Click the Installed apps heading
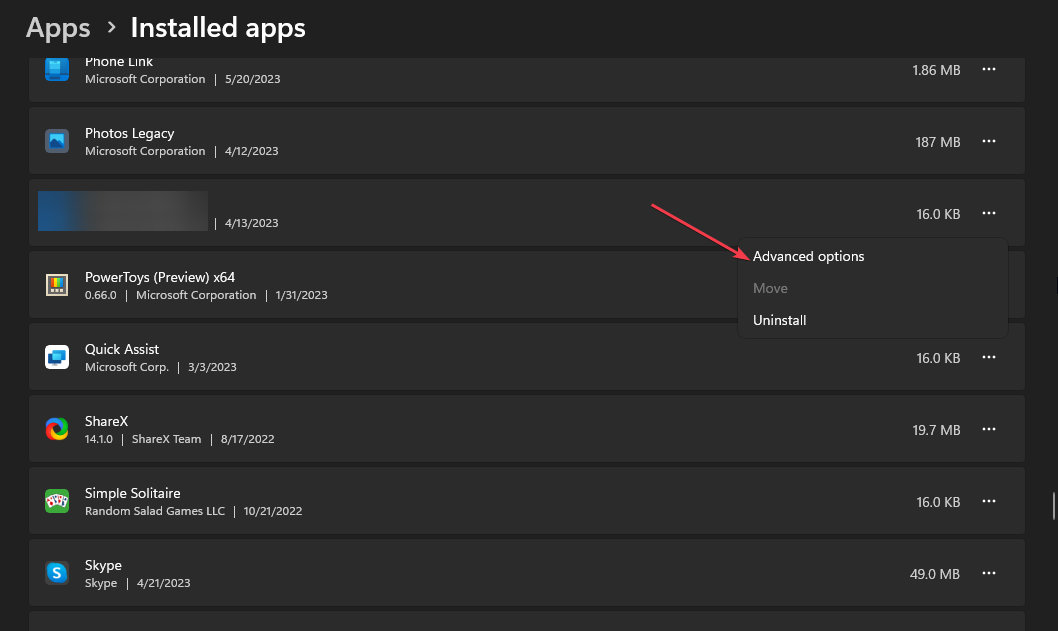 pos(218,28)
